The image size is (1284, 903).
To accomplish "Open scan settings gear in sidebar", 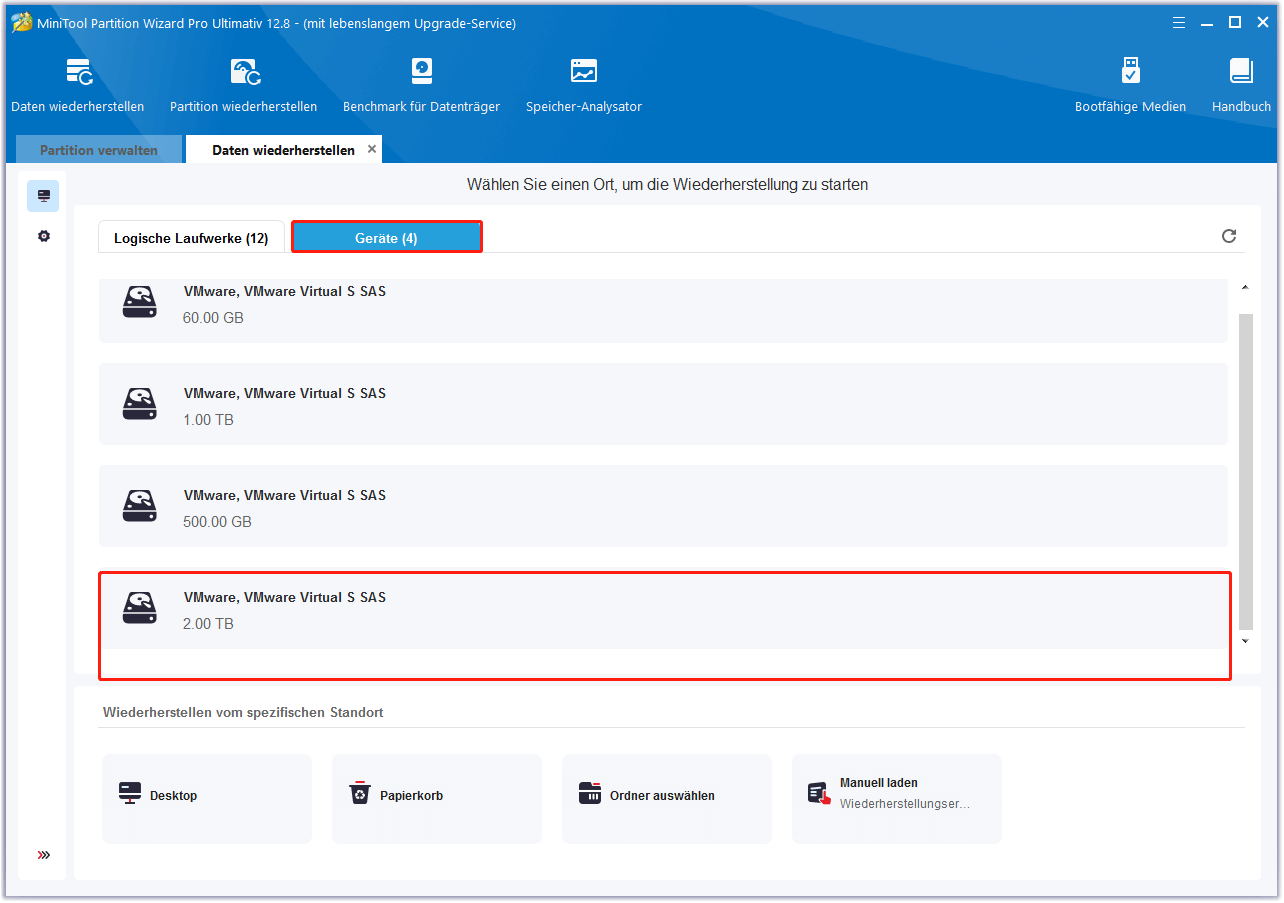I will pyautogui.click(x=43, y=237).
